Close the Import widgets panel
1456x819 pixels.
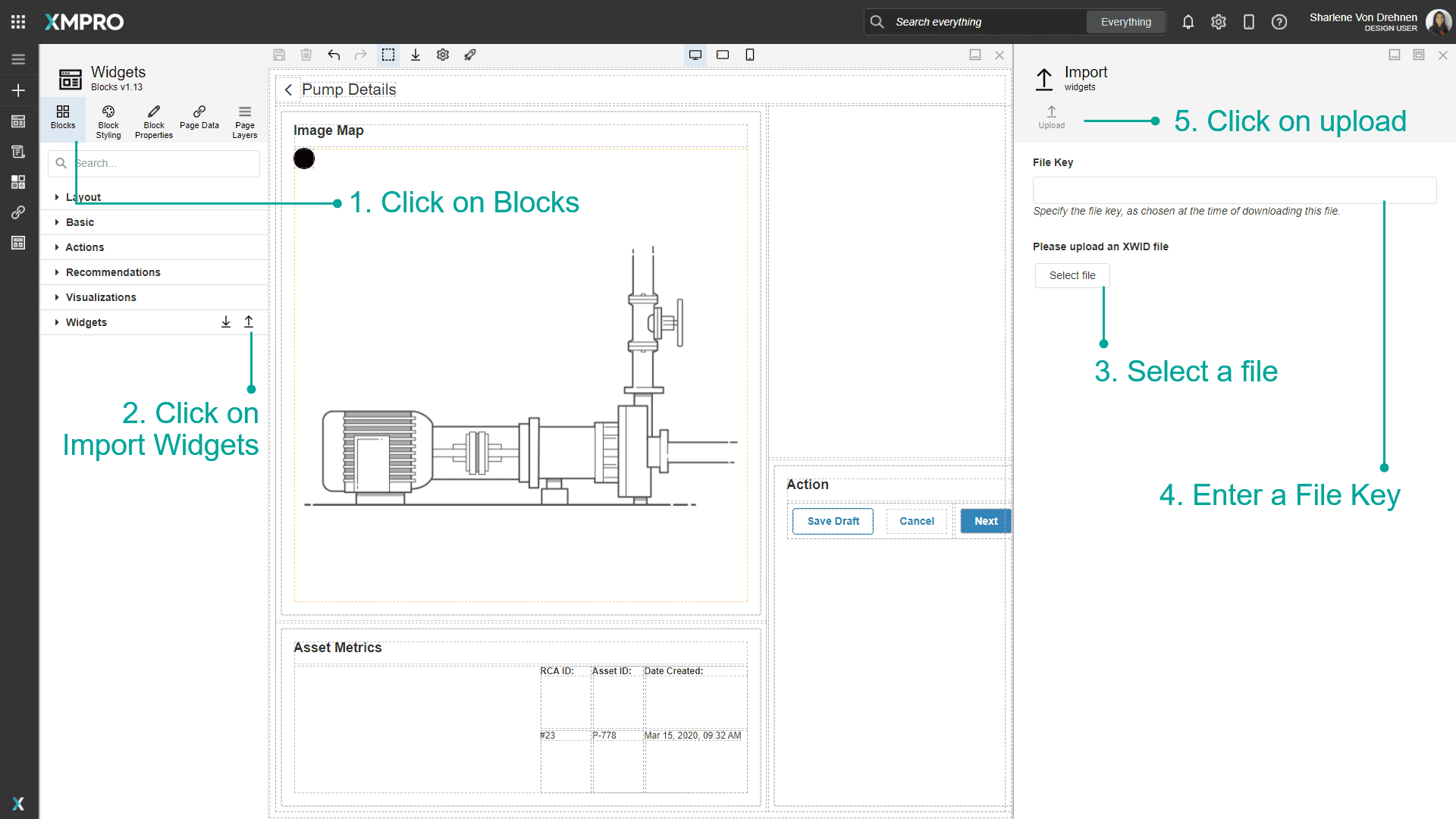click(1443, 55)
